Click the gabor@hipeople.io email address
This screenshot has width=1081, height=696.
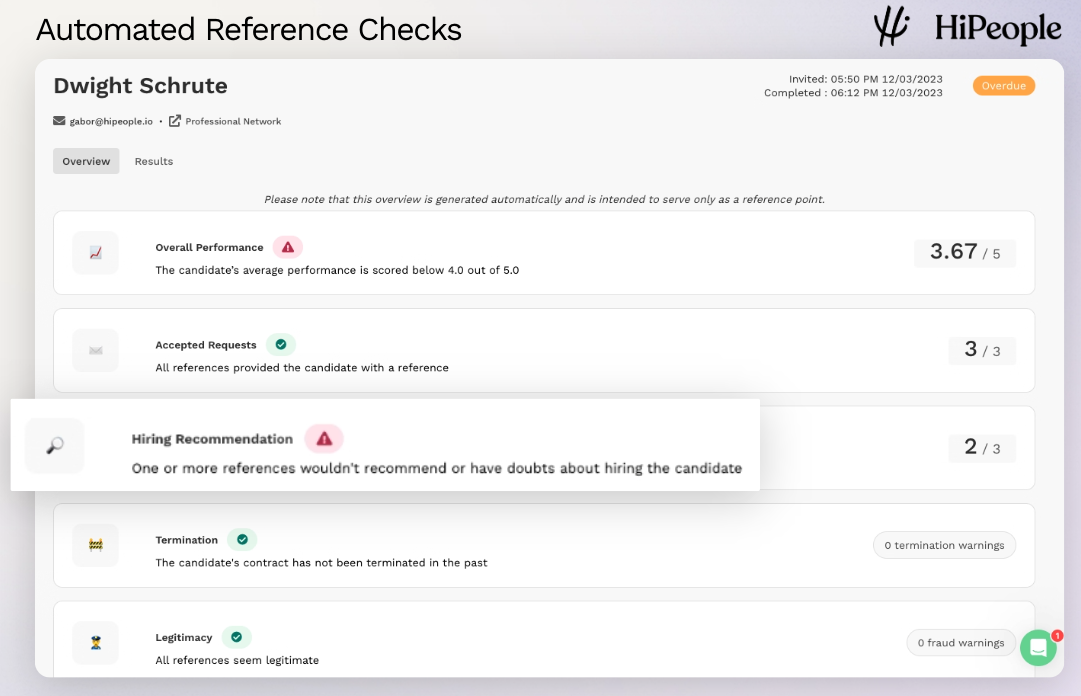click(x=109, y=121)
